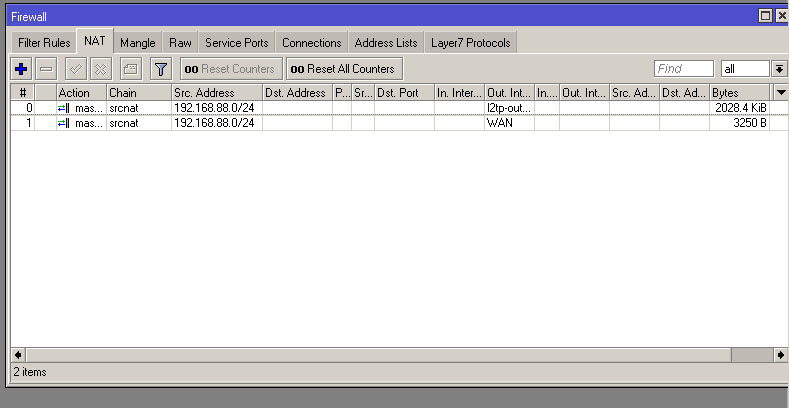This screenshot has width=789, height=408.
Task: Sort by the Dst. Port column header
Action: [404, 93]
